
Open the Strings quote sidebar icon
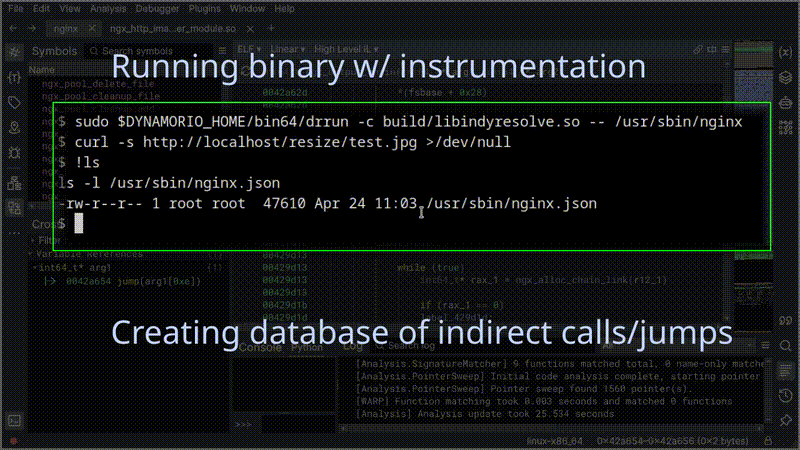pos(786,320)
